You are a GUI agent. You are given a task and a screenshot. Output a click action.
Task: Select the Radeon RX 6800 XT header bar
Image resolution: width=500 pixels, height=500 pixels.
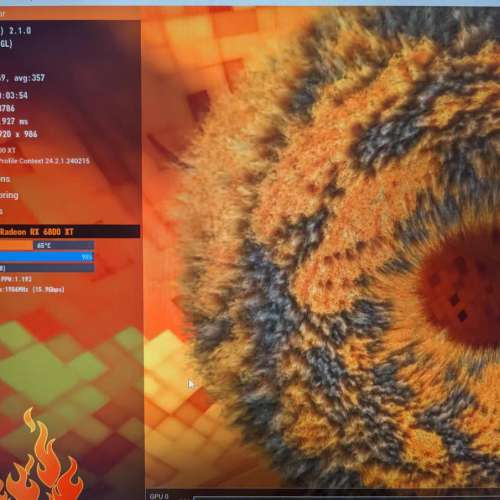(x=70, y=232)
